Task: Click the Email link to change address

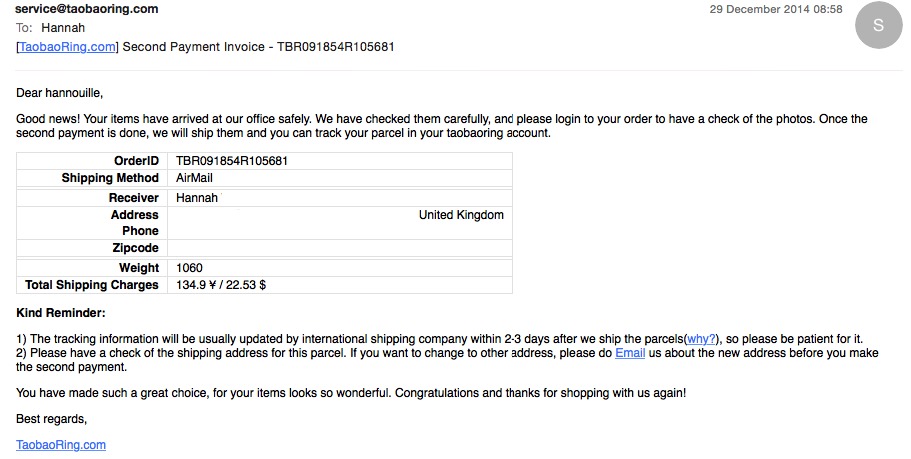Action: 630,353
